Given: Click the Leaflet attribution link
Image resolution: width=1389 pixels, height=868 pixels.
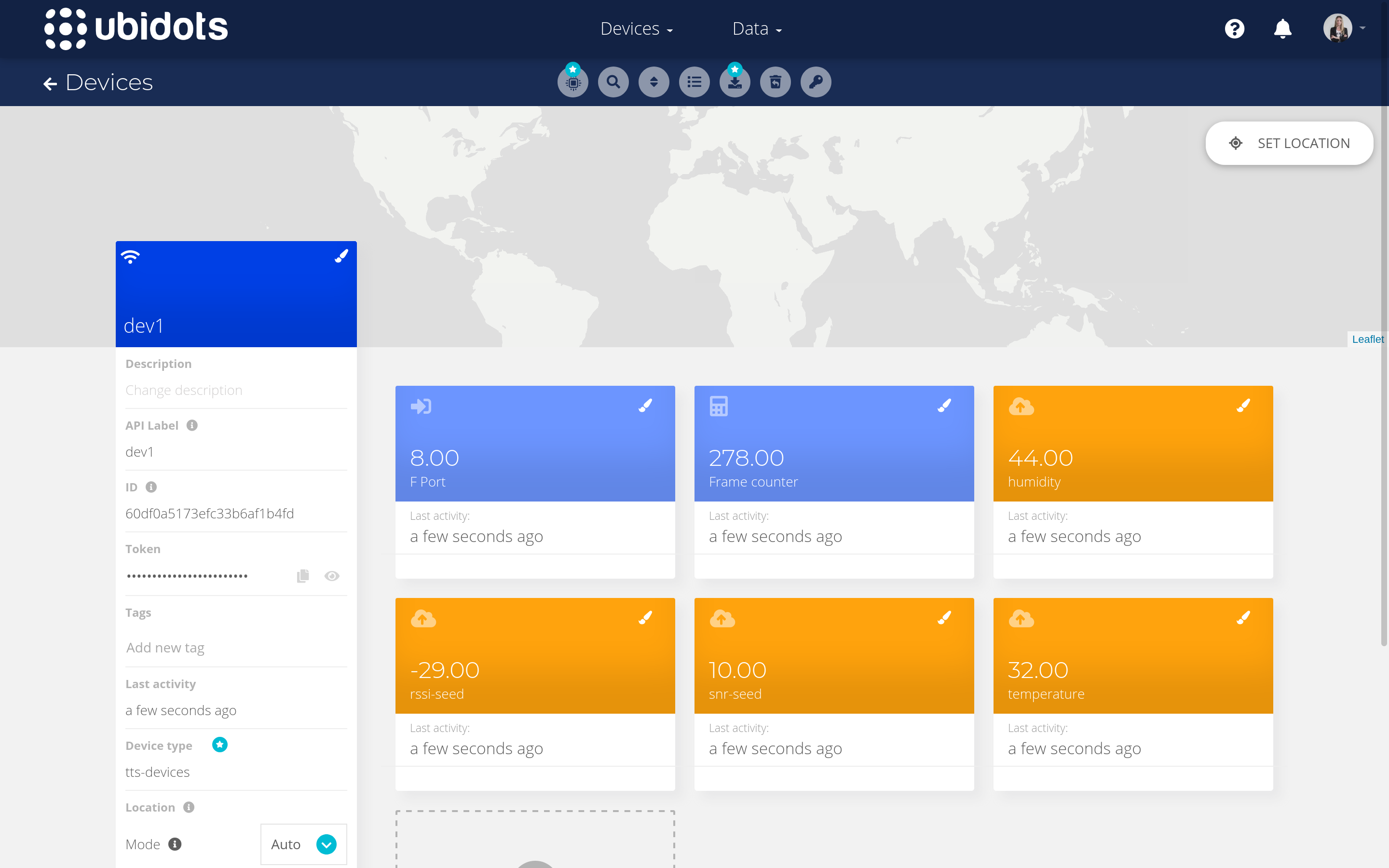Looking at the screenshot, I should (1368, 339).
